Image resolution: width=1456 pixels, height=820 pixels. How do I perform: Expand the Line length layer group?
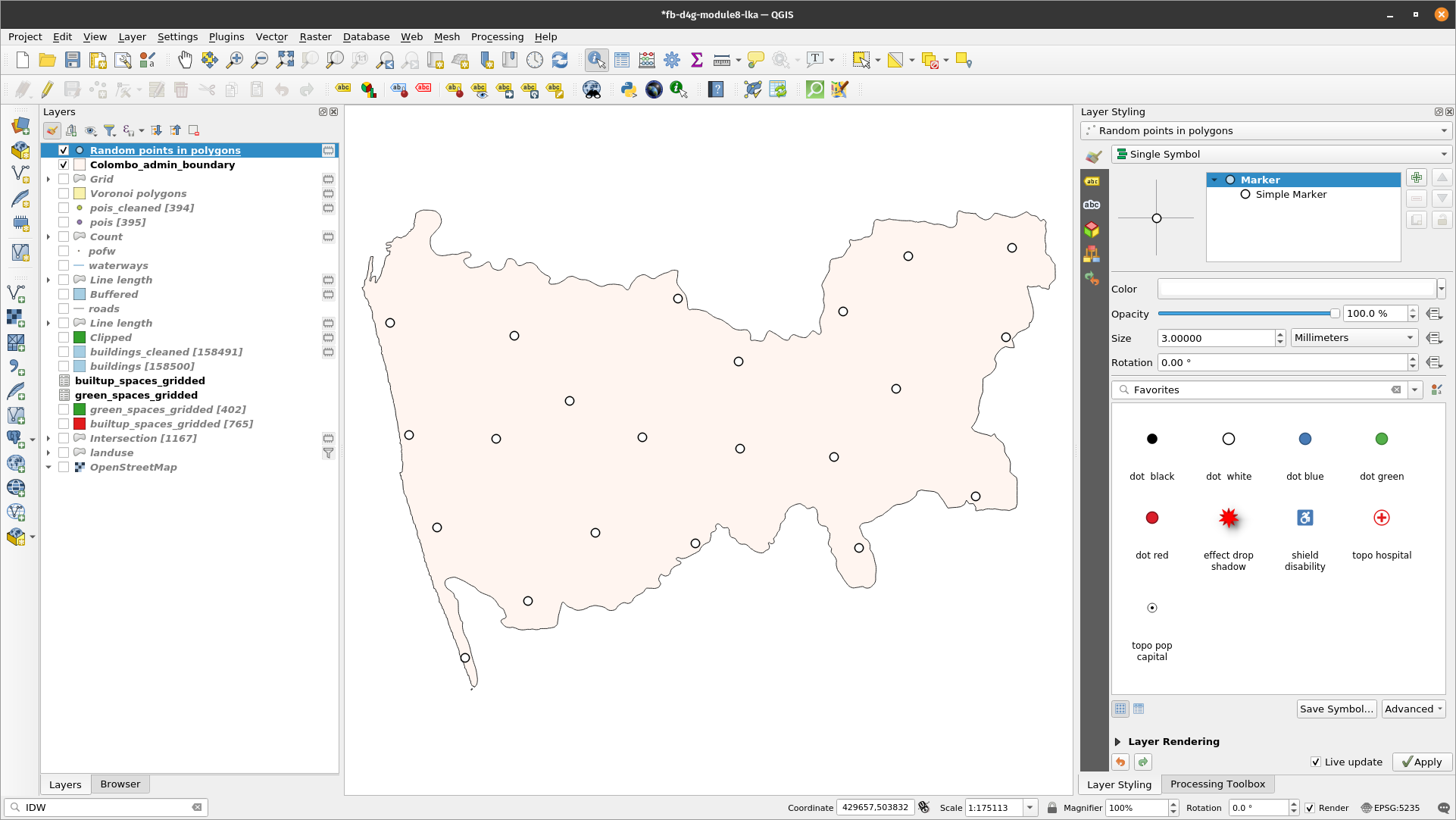47,279
